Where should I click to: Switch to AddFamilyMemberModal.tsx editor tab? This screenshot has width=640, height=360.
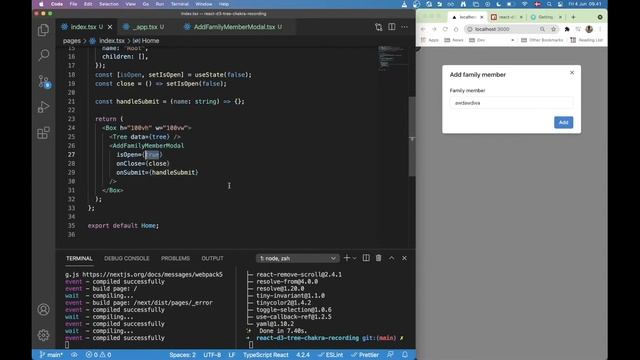(x=237, y=27)
